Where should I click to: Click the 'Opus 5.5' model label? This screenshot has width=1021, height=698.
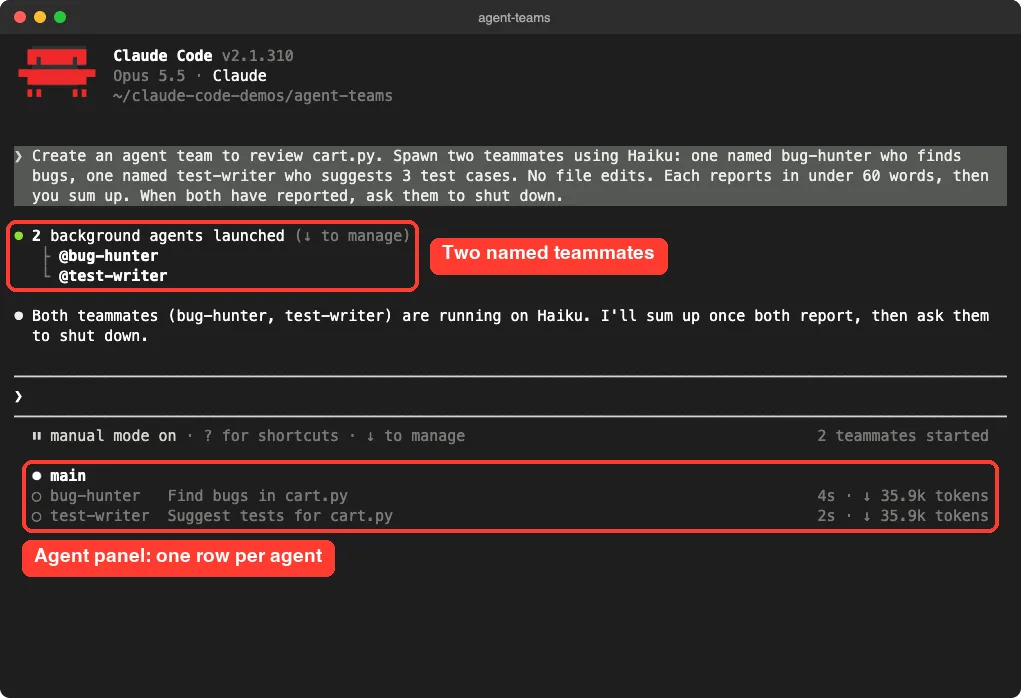tap(149, 76)
